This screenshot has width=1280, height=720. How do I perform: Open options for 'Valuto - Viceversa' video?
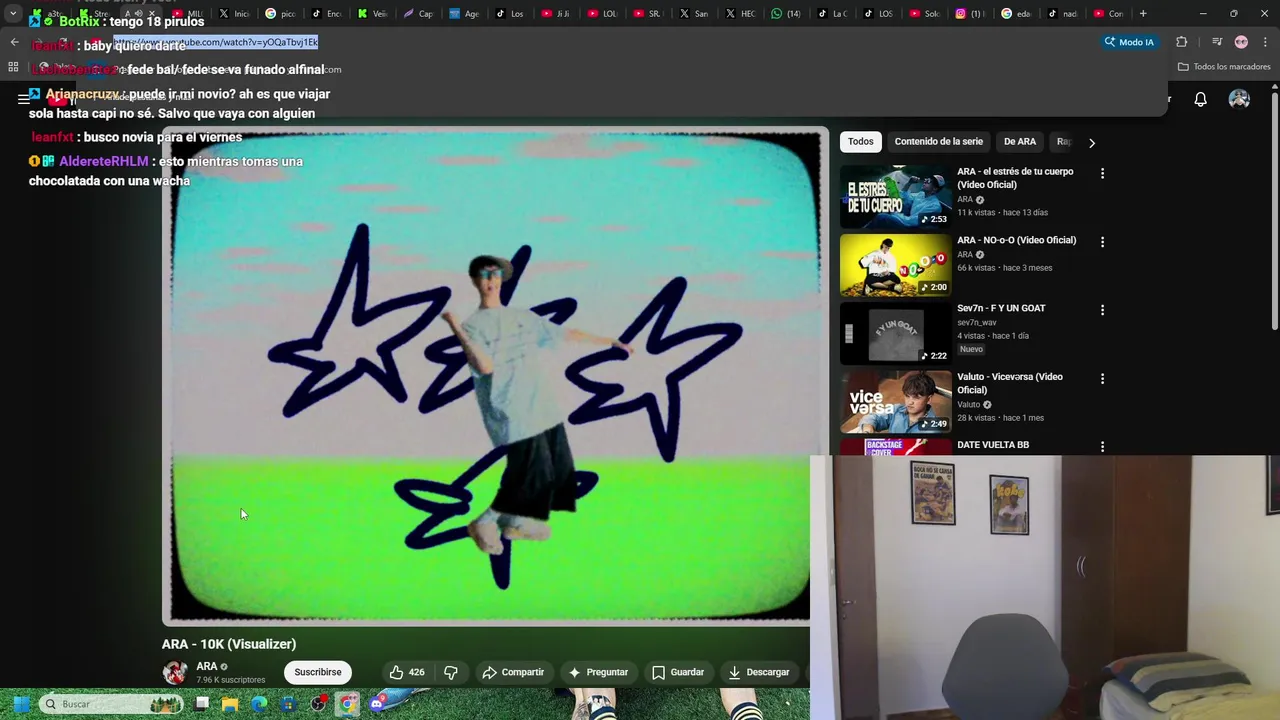click(x=1102, y=379)
